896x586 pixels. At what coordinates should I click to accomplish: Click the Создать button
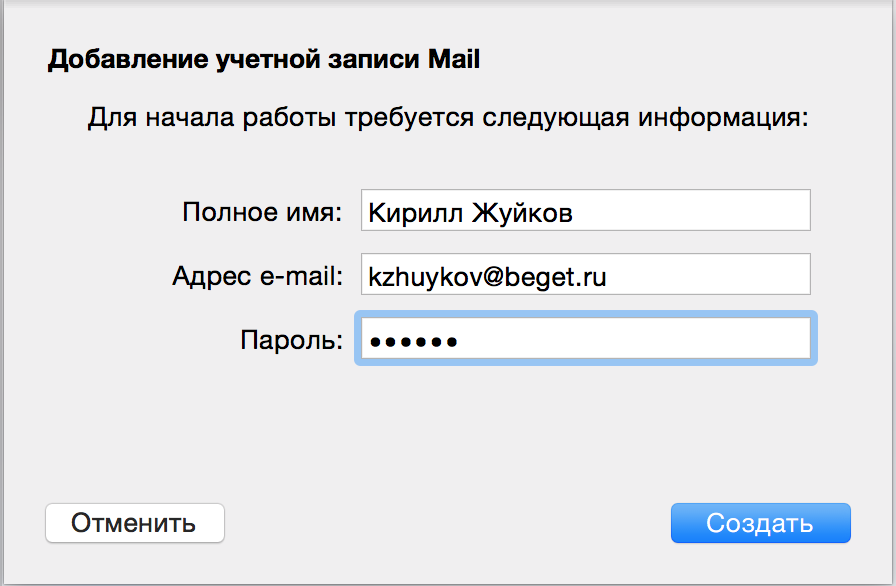(761, 523)
